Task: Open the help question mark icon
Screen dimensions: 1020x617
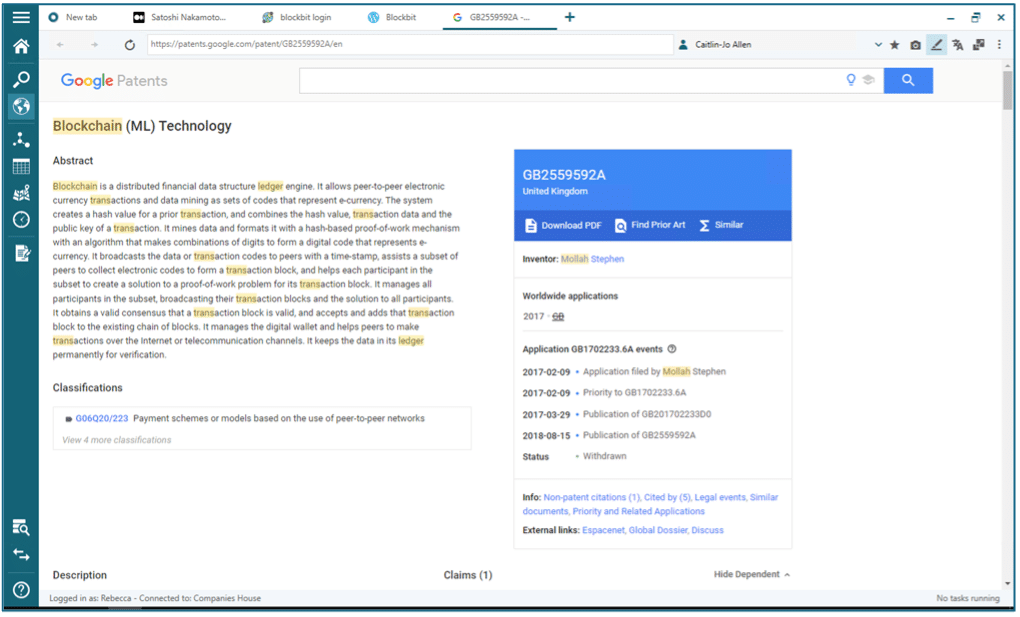Action: pos(21,590)
